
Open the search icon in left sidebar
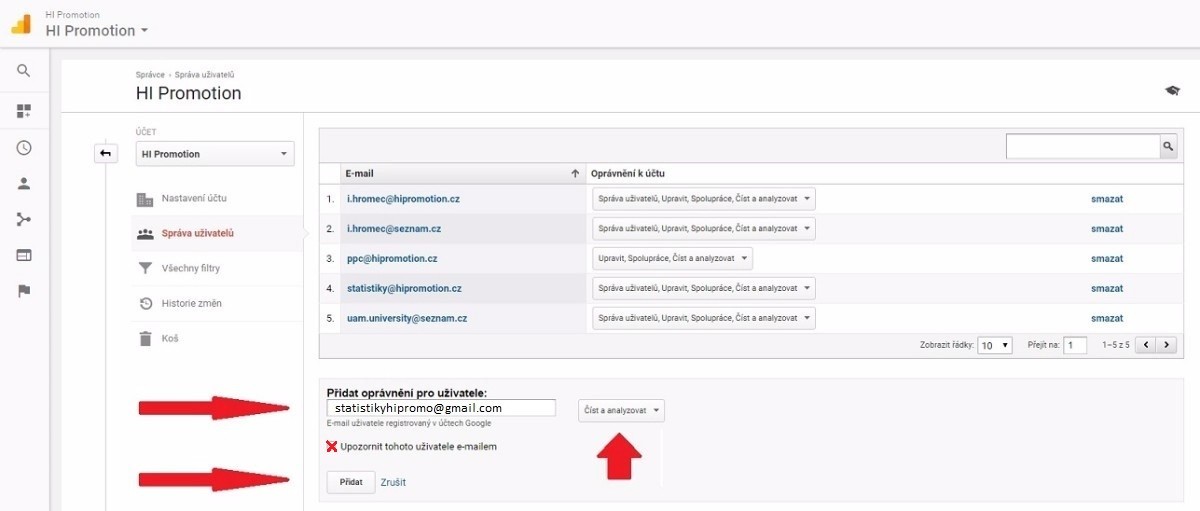click(x=24, y=71)
